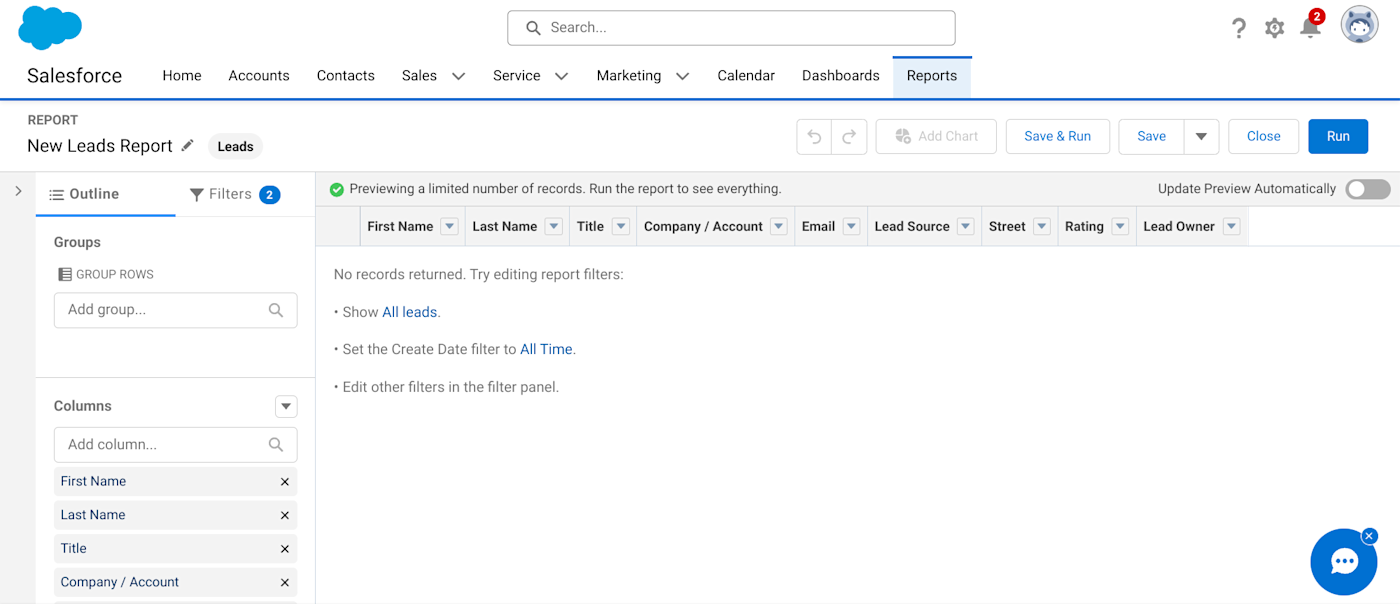Image resolution: width=1400 pixels, height=604 pixels.
Task: Dismiss the chat widget with its X
Action: pyautogui.click(x=1369, y=536)
